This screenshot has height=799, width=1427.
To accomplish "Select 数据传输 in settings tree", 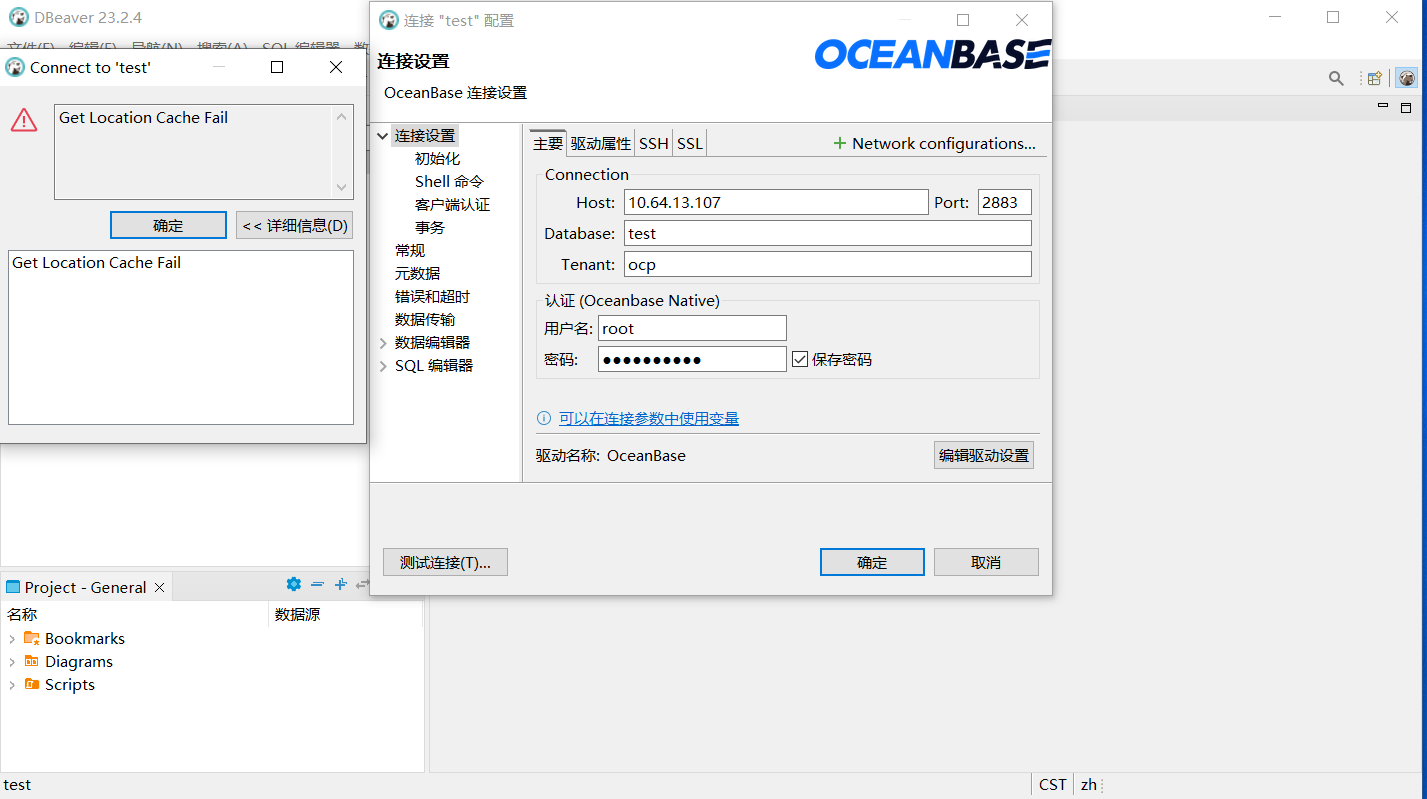I will pos(425,319).
